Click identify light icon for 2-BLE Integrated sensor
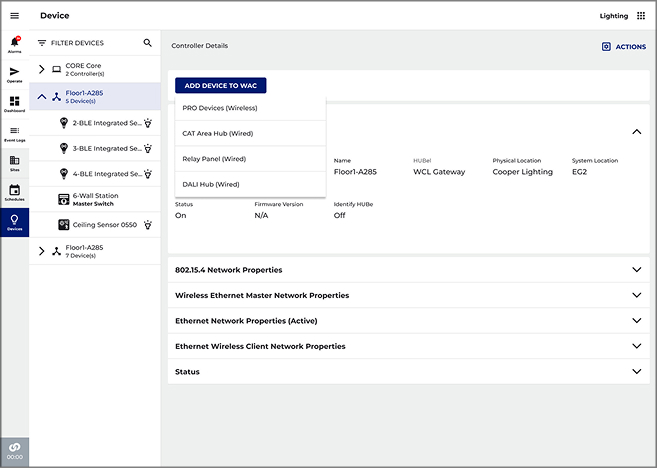 point(148,123)
